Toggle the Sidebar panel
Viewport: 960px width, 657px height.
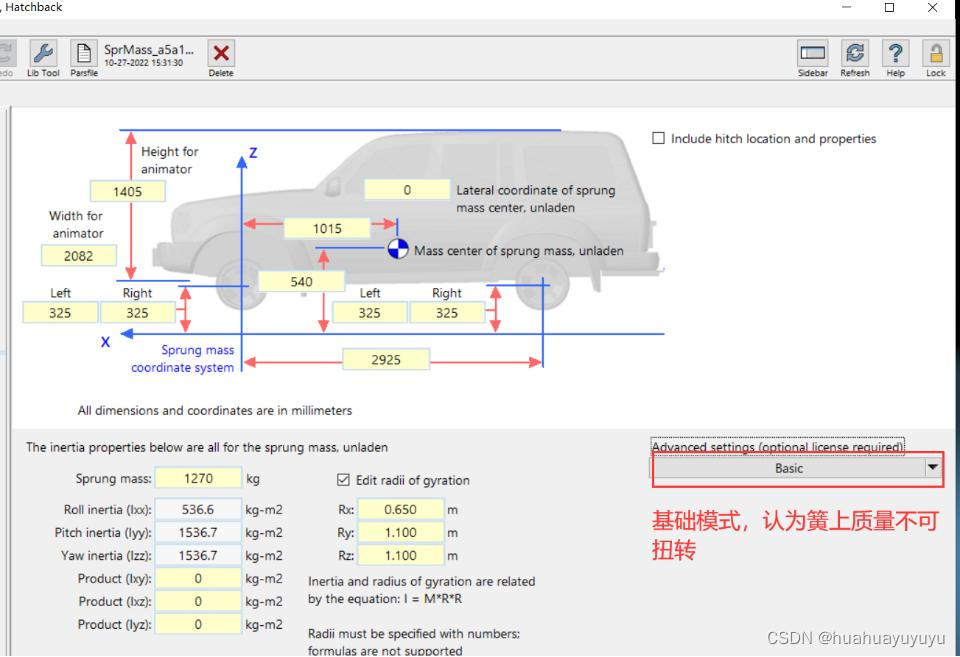(812, 55)
